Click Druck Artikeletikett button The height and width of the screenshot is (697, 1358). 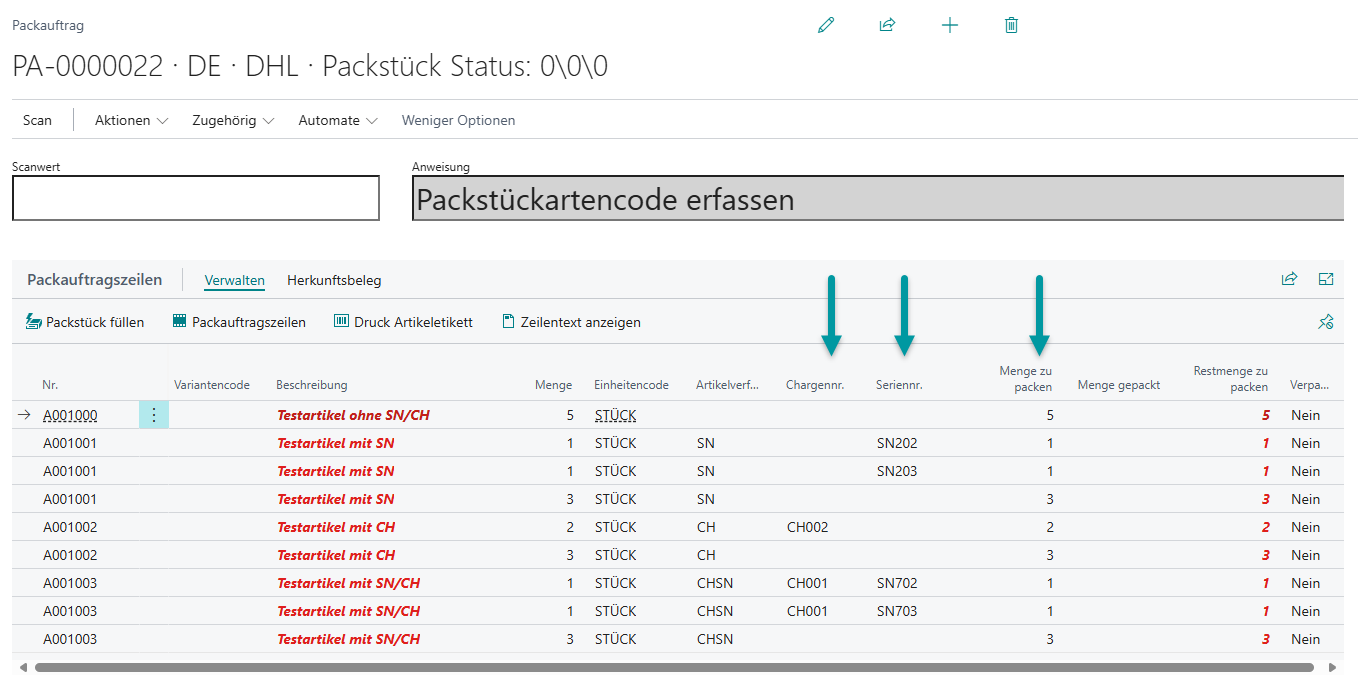[x=403, y=322]
